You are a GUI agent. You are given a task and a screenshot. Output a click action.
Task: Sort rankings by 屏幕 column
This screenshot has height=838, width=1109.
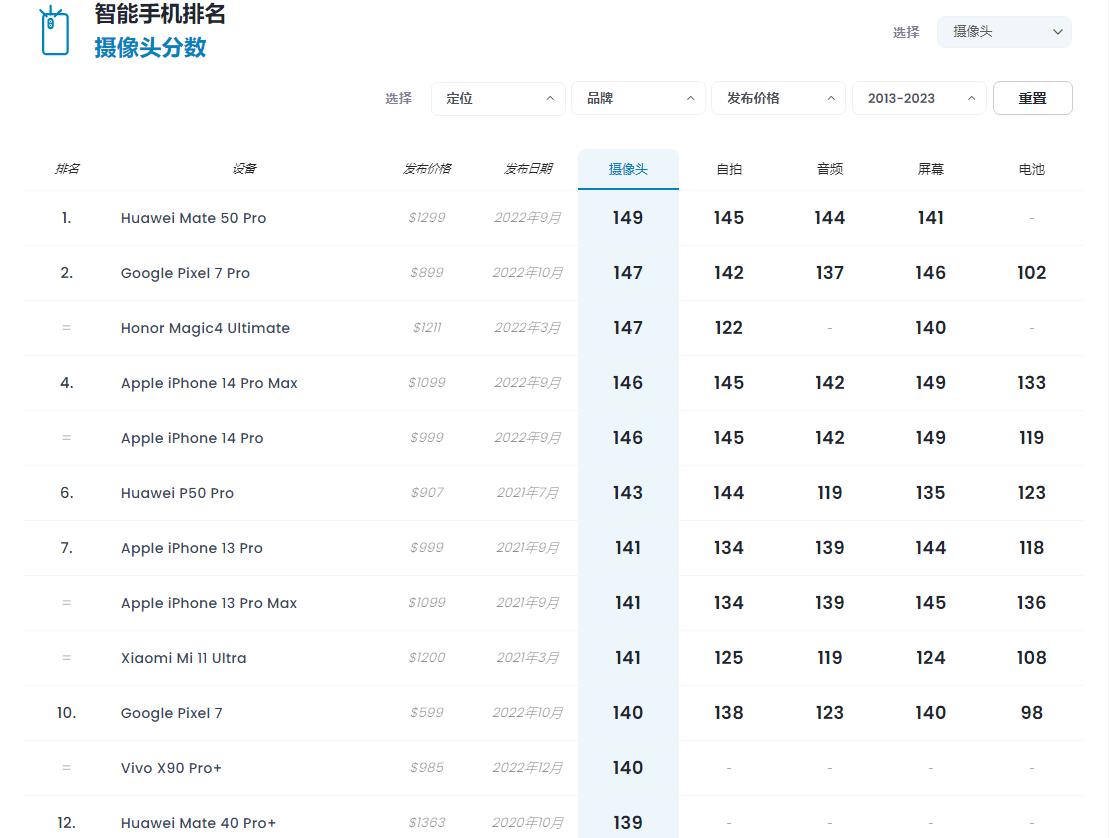coord(930,168)
